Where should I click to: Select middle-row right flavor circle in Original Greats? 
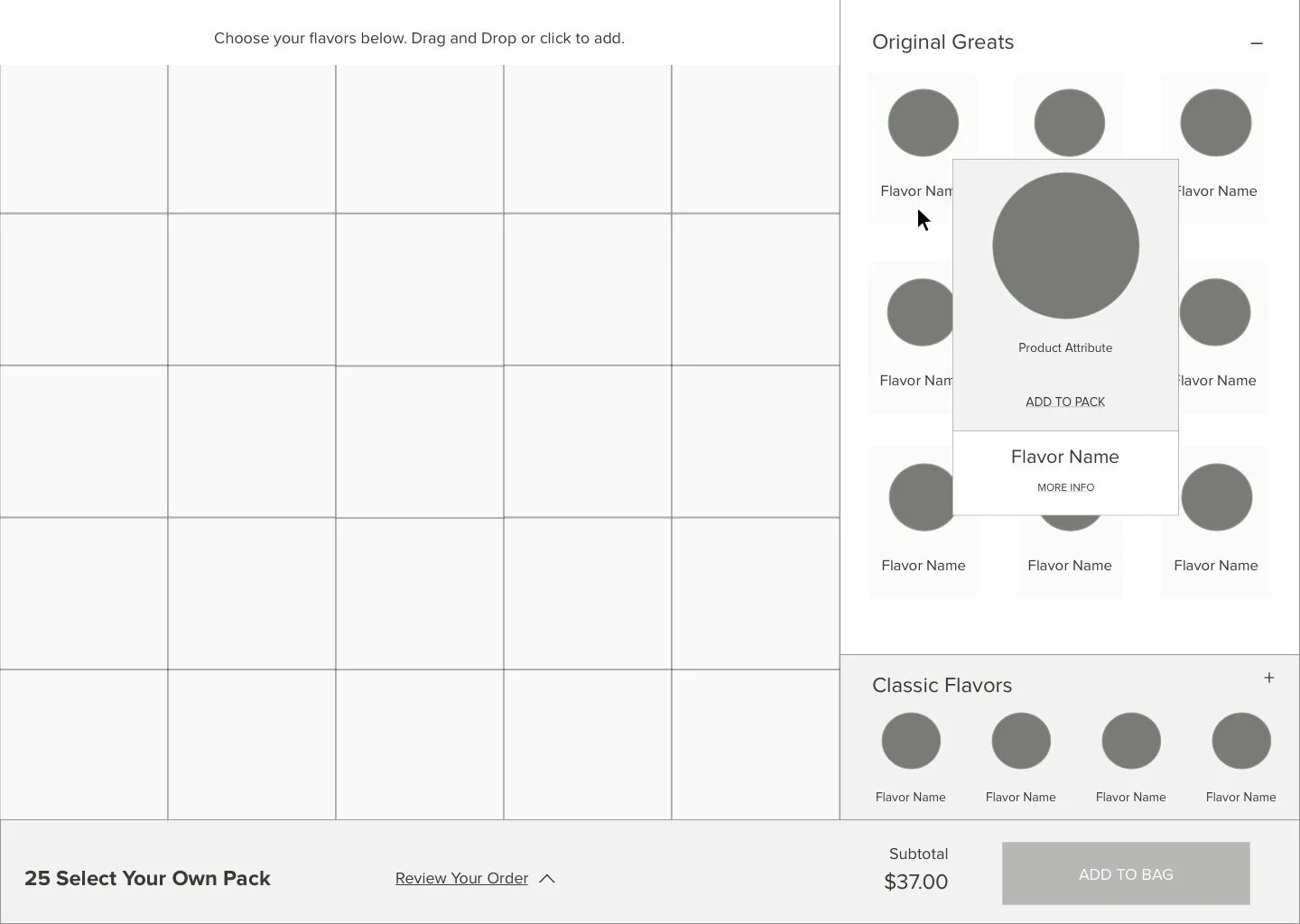1214,312
